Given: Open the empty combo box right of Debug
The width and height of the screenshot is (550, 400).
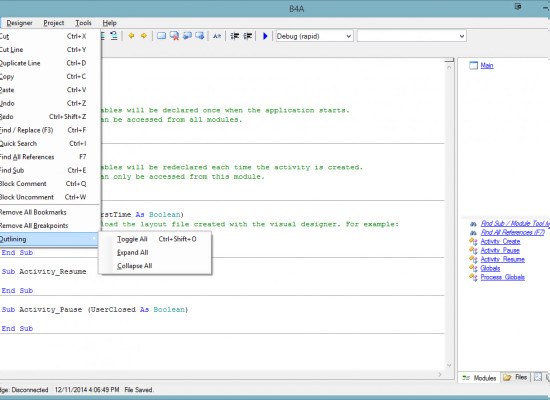Looking at the screenshot, I should [412, 36].
